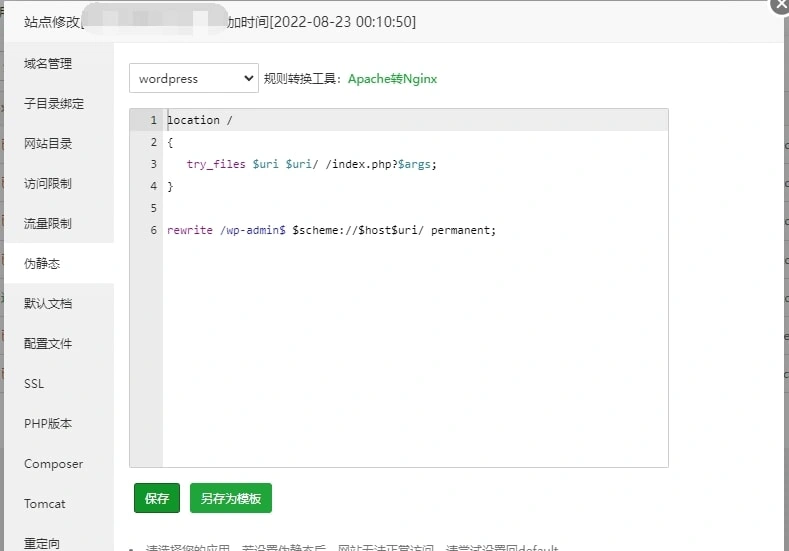This screenshot has height=551, width=789.
Task: Open the 域名管理 tab
Action: [48, 64]
